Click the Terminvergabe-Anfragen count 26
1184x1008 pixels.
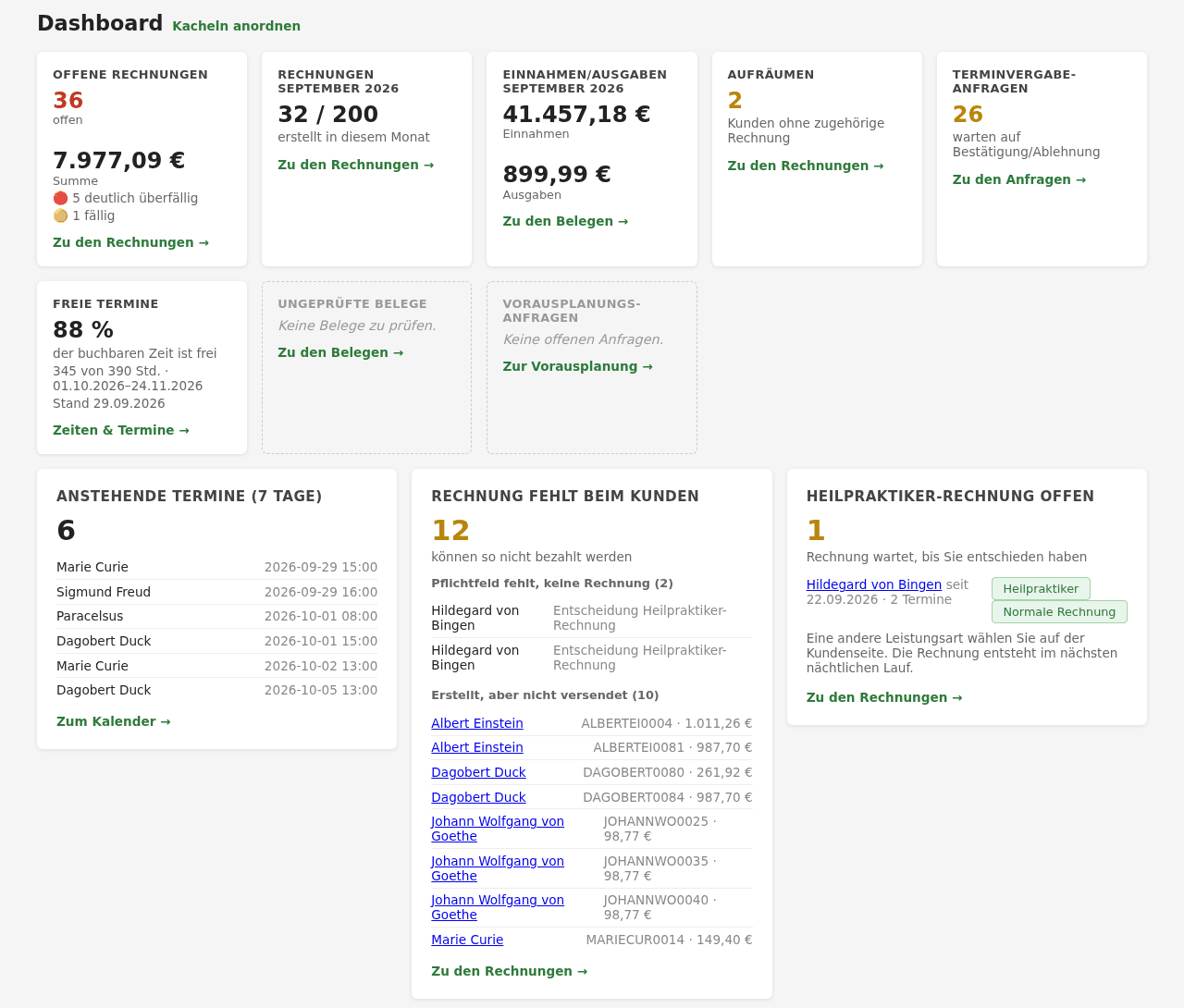tap(968, 115)
